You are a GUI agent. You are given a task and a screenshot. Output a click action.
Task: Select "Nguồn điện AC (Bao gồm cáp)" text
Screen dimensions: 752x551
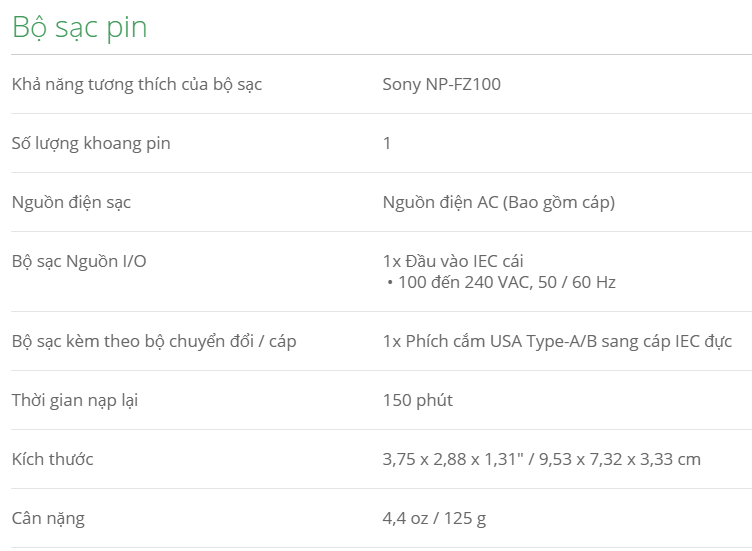498,202
